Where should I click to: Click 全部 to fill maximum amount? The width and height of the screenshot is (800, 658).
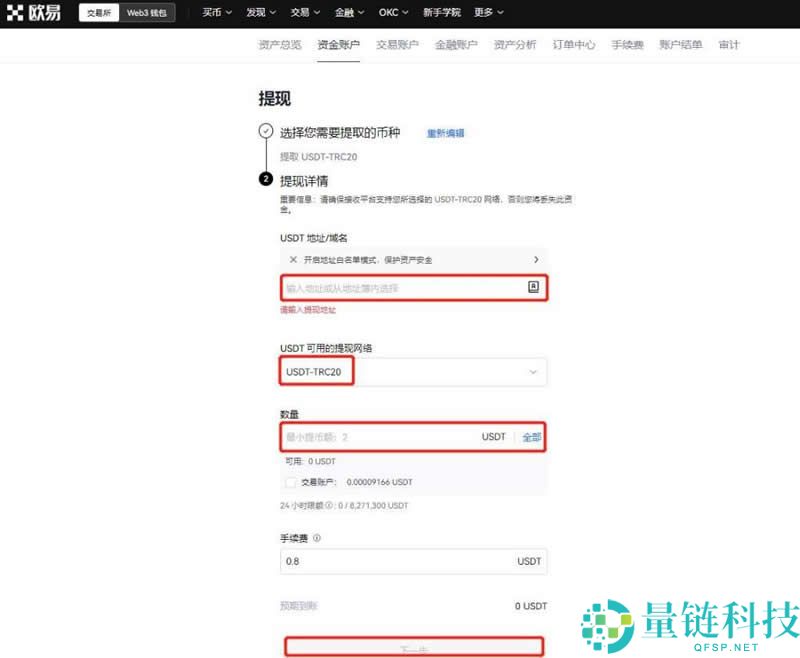(533, 437)
